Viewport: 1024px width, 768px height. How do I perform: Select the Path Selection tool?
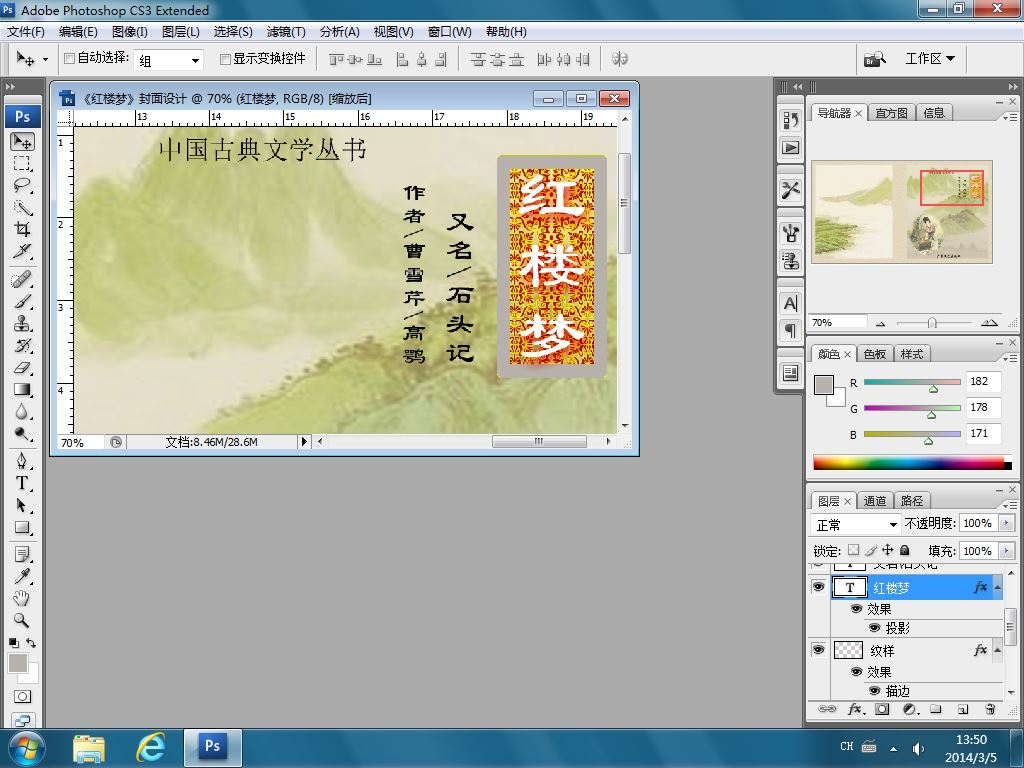22,505
